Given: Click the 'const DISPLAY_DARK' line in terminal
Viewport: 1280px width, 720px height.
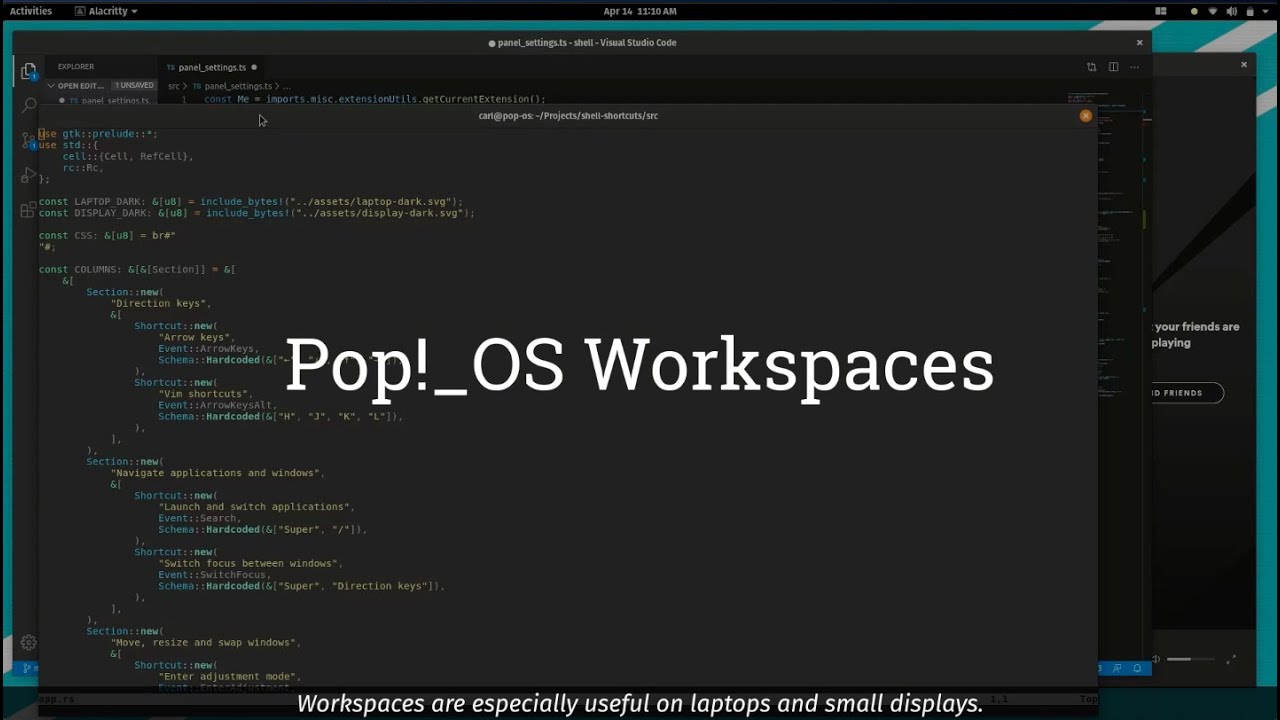Looking at the screenshot, I should [257, 213].
